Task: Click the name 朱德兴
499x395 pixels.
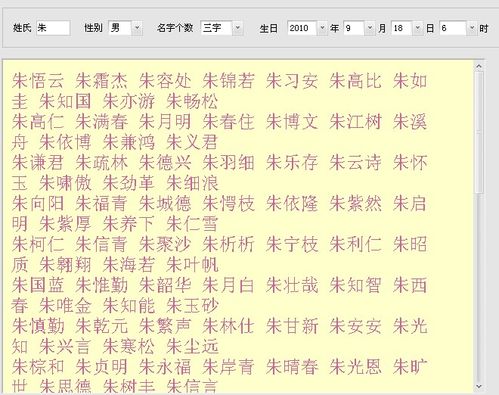Action: click(165, 163)
